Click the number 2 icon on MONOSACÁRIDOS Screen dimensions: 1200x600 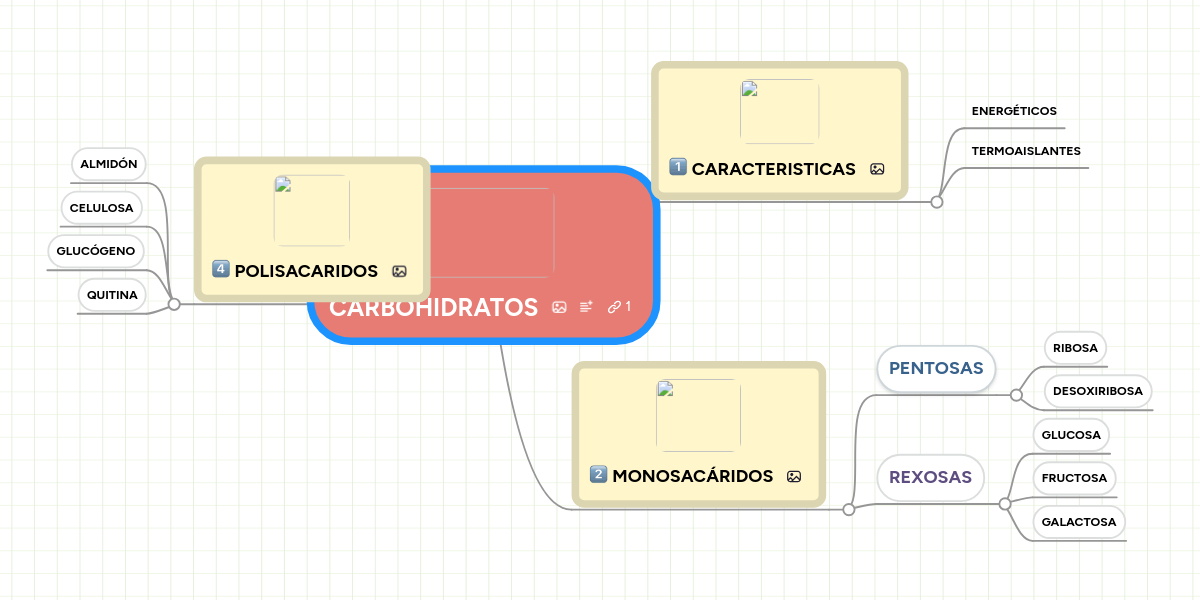599,475
